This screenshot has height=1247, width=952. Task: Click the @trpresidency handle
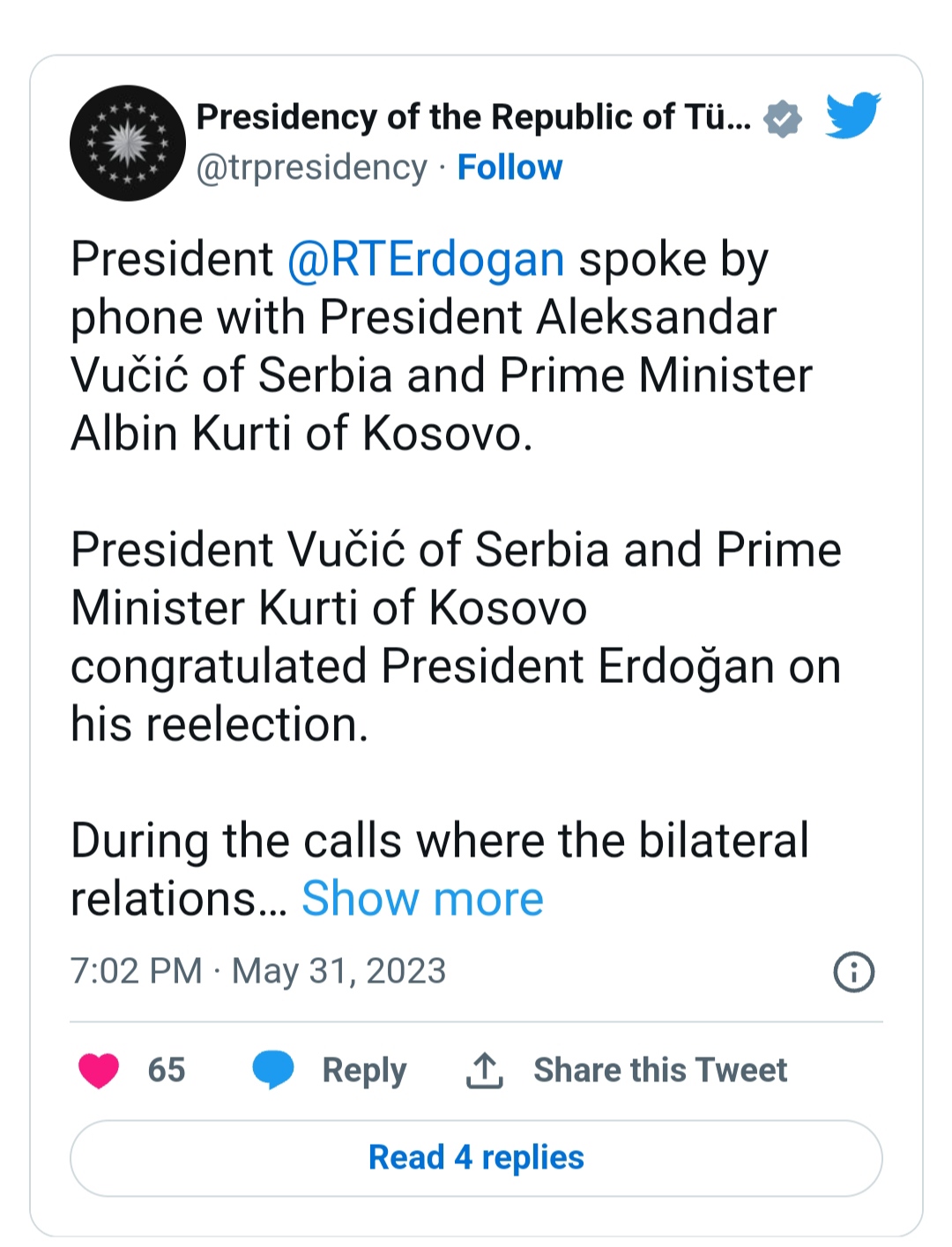pyautogui.click(x=311, y=167)
